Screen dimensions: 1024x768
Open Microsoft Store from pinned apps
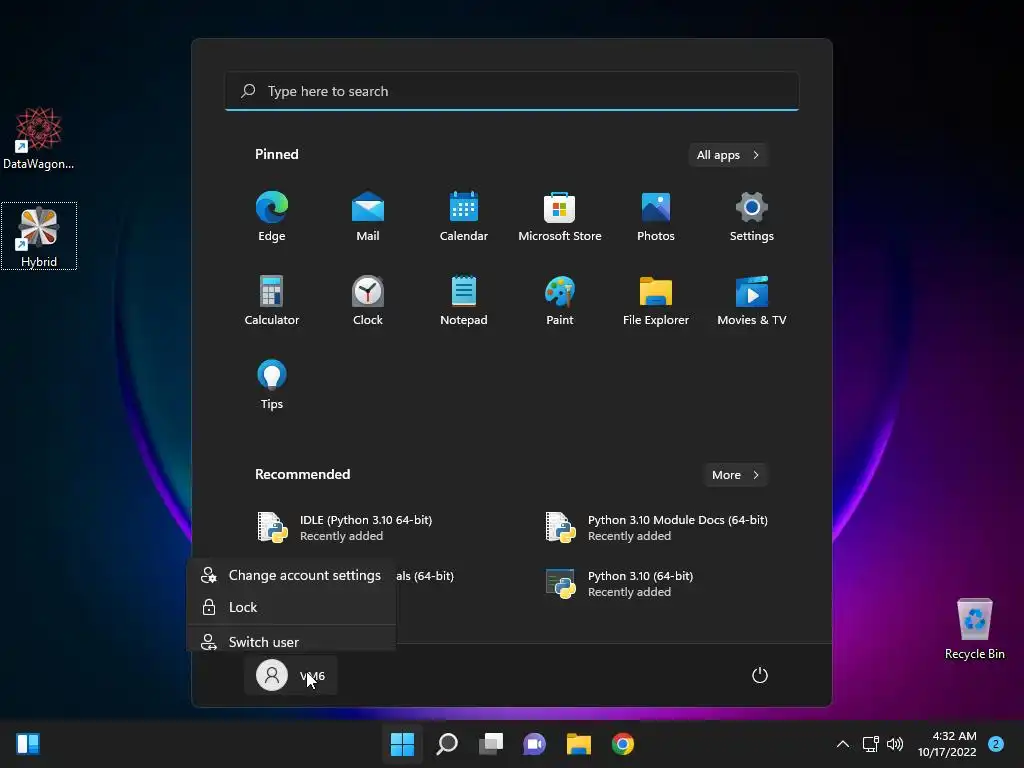[560, 217]
